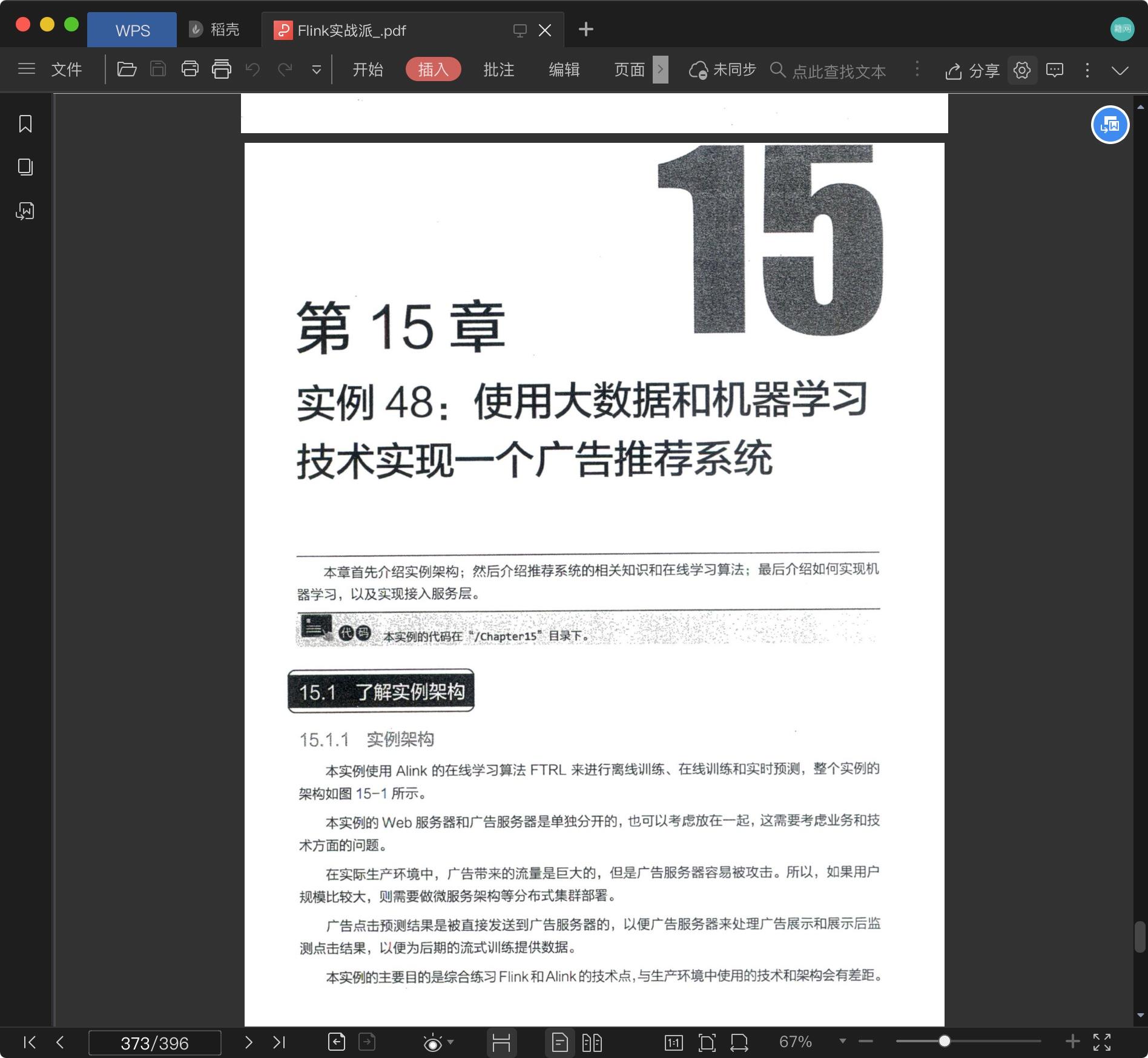This screenshot has height=1058, width=1148.
Task: Go to the next page
Action: 248,1042
